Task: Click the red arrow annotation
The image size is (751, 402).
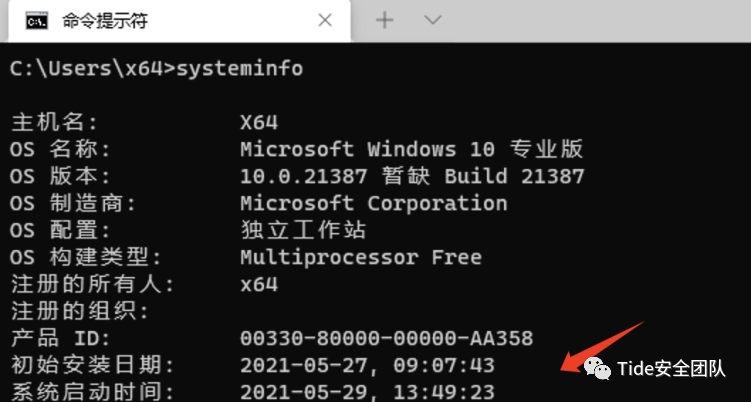Action: 603,347
